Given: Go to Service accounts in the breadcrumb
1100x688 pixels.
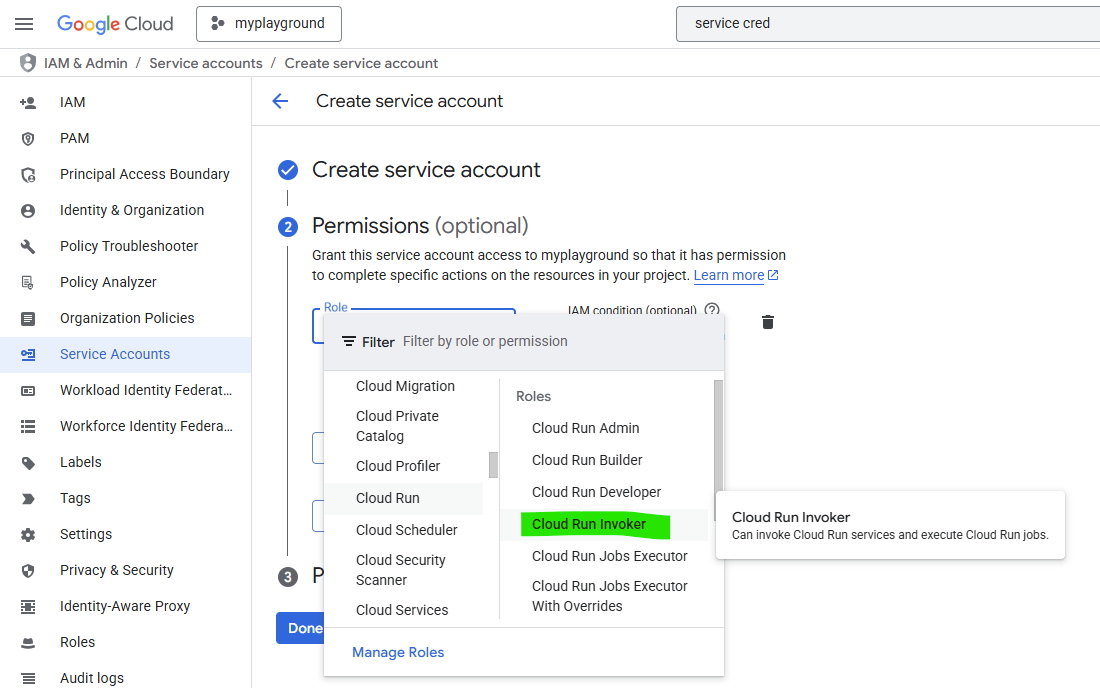Looking at the screenshot, I should tap(206, 63).
